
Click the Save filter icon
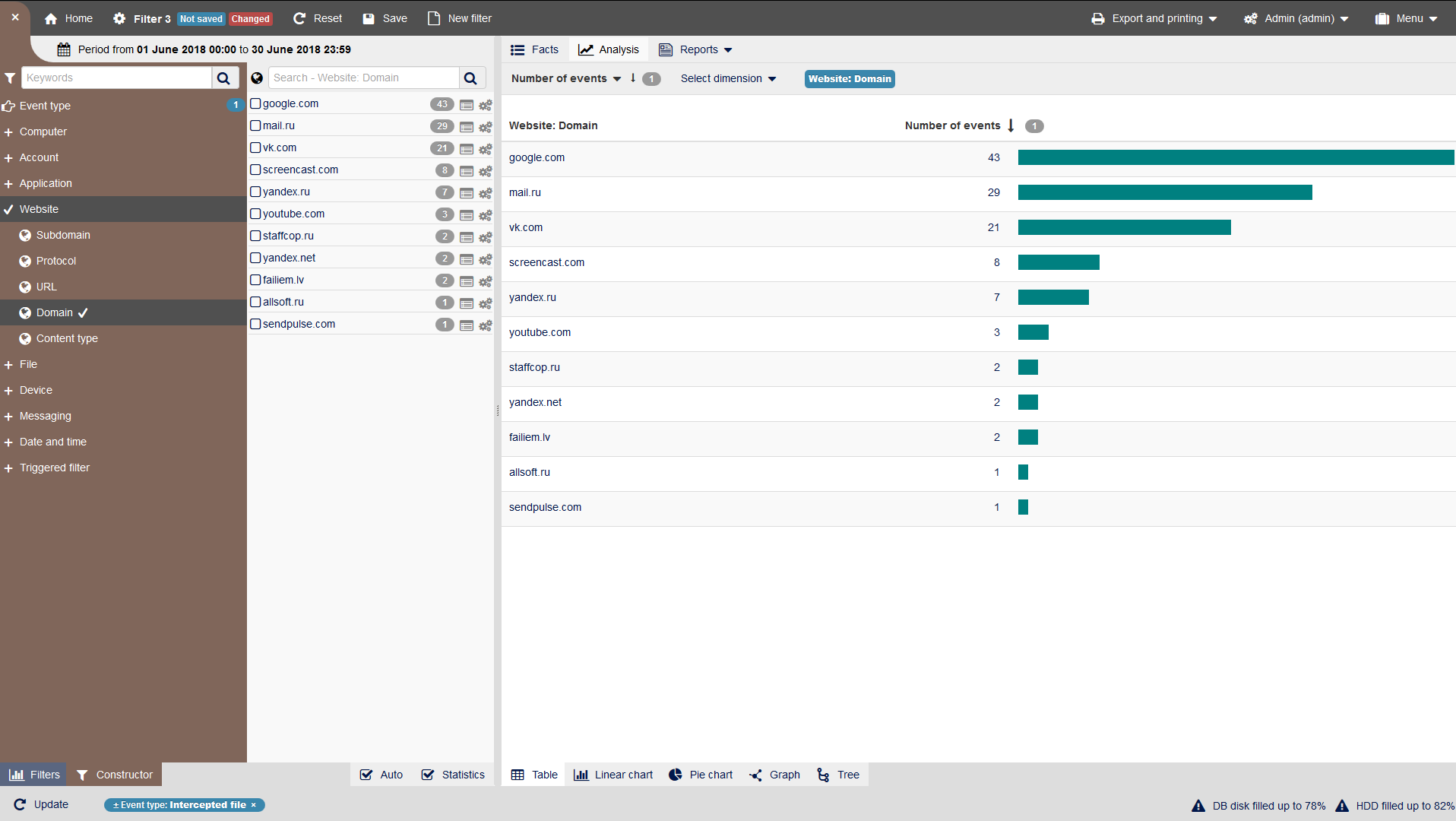click(x=369, y=18)
